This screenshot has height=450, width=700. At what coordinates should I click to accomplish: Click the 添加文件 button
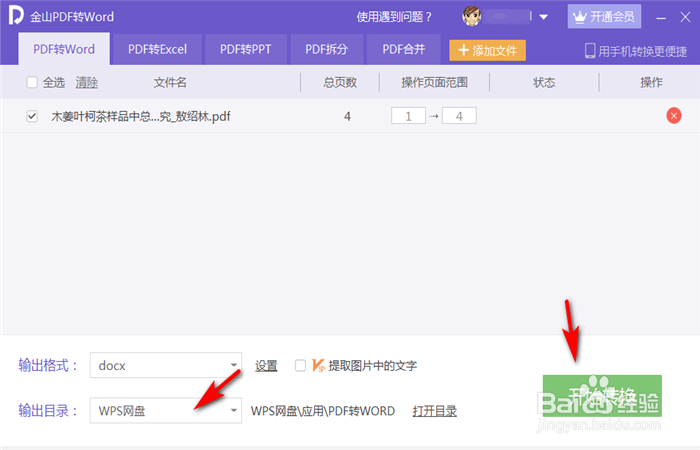click(x=488, y=50)
